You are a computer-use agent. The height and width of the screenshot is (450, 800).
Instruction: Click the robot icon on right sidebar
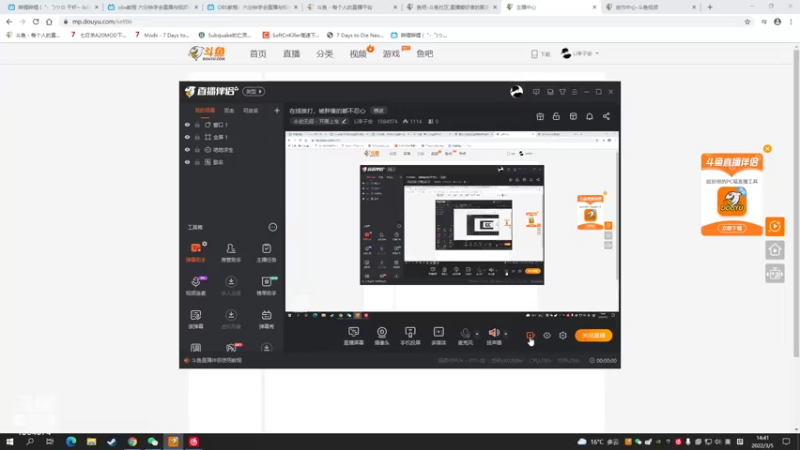[774, 274]
